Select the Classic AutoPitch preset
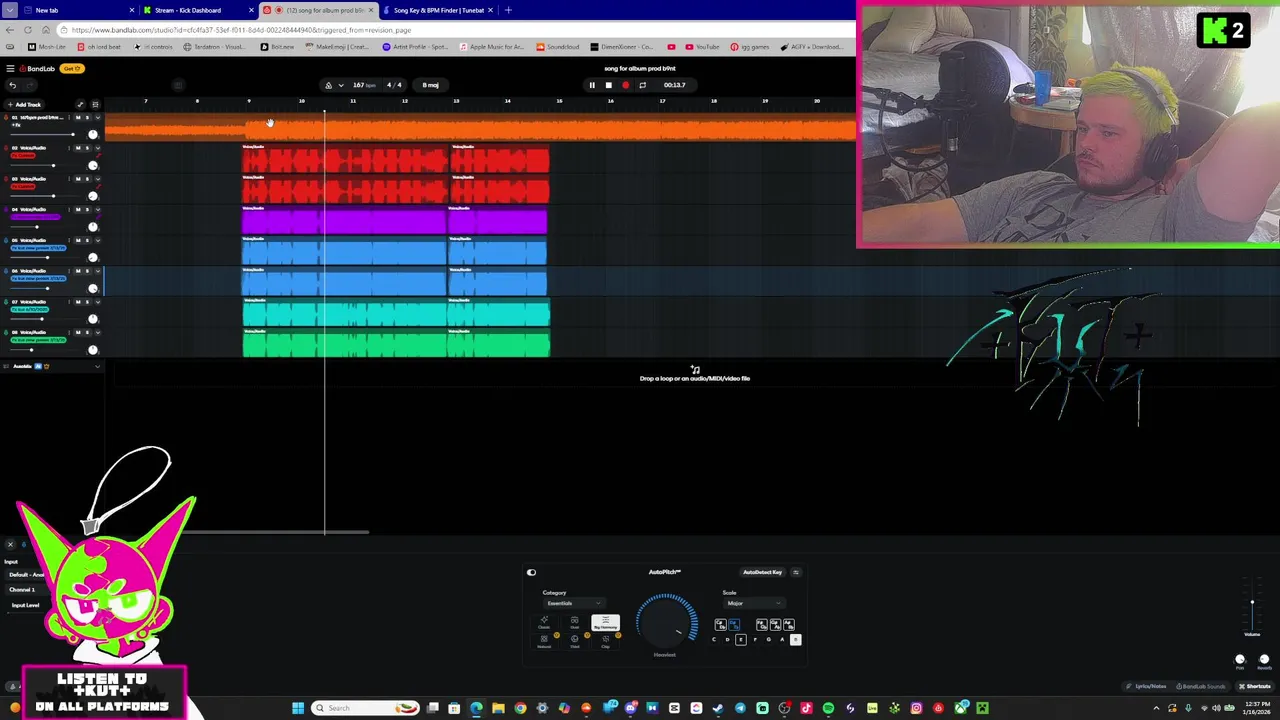1280x720 pixels. [544, 623]
